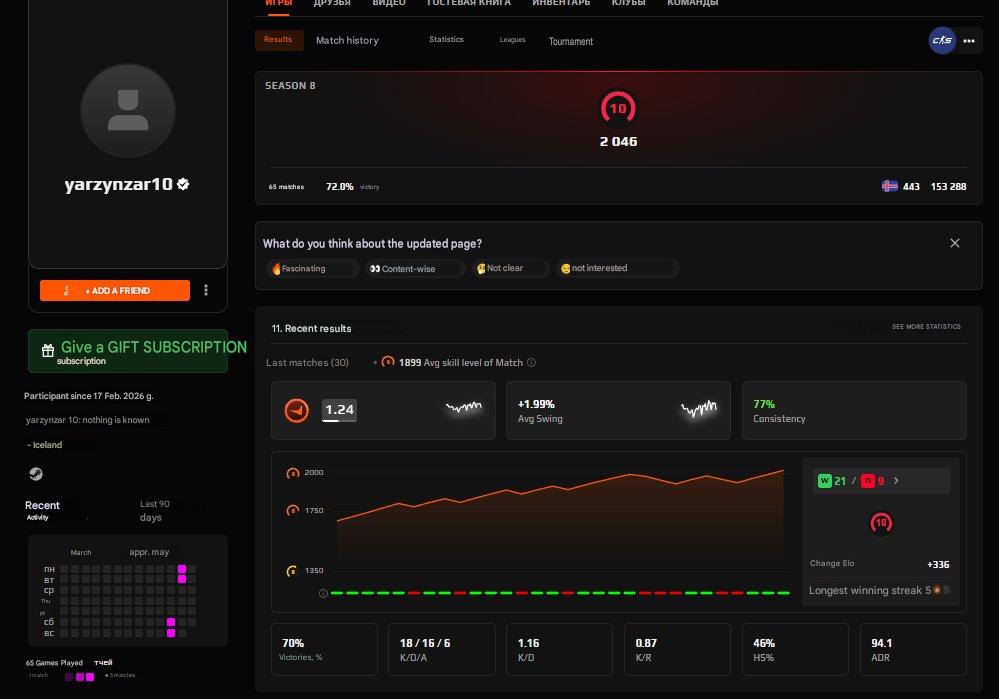
Task: Click the gift icon on subscription banner
Action: pos(48,350)
